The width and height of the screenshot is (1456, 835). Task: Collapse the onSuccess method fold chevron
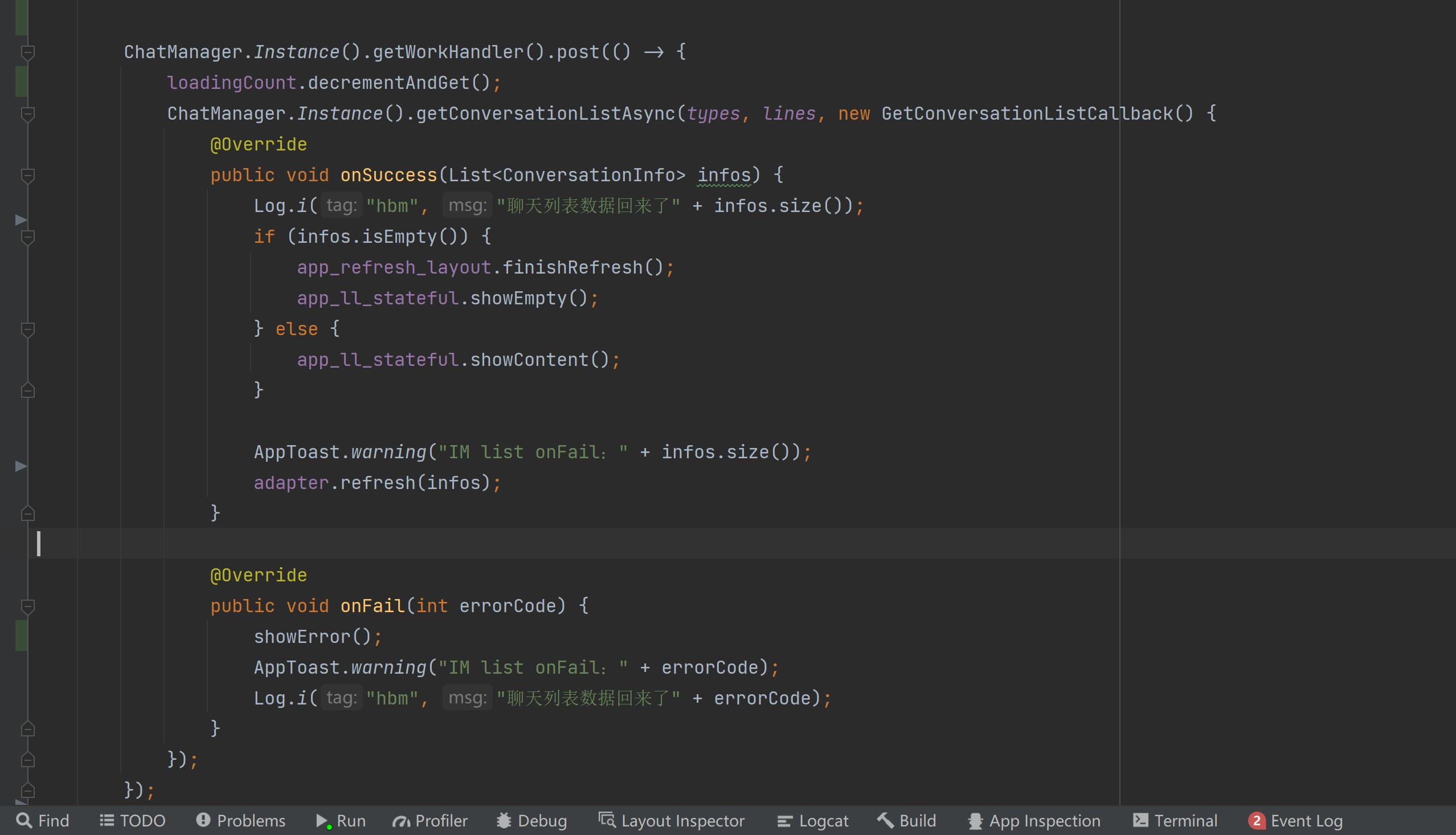(27, 176)
